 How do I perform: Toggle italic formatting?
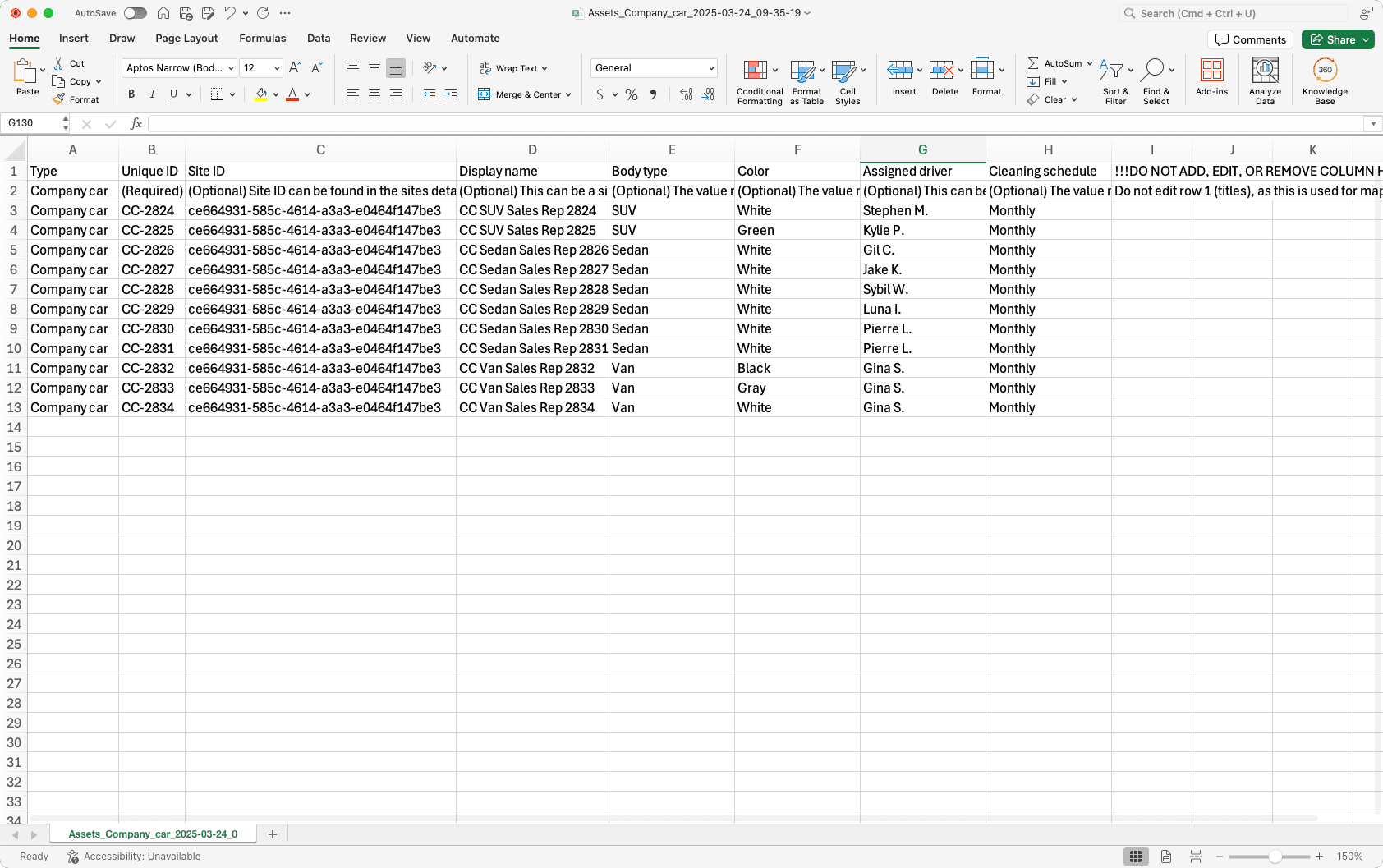153,94
